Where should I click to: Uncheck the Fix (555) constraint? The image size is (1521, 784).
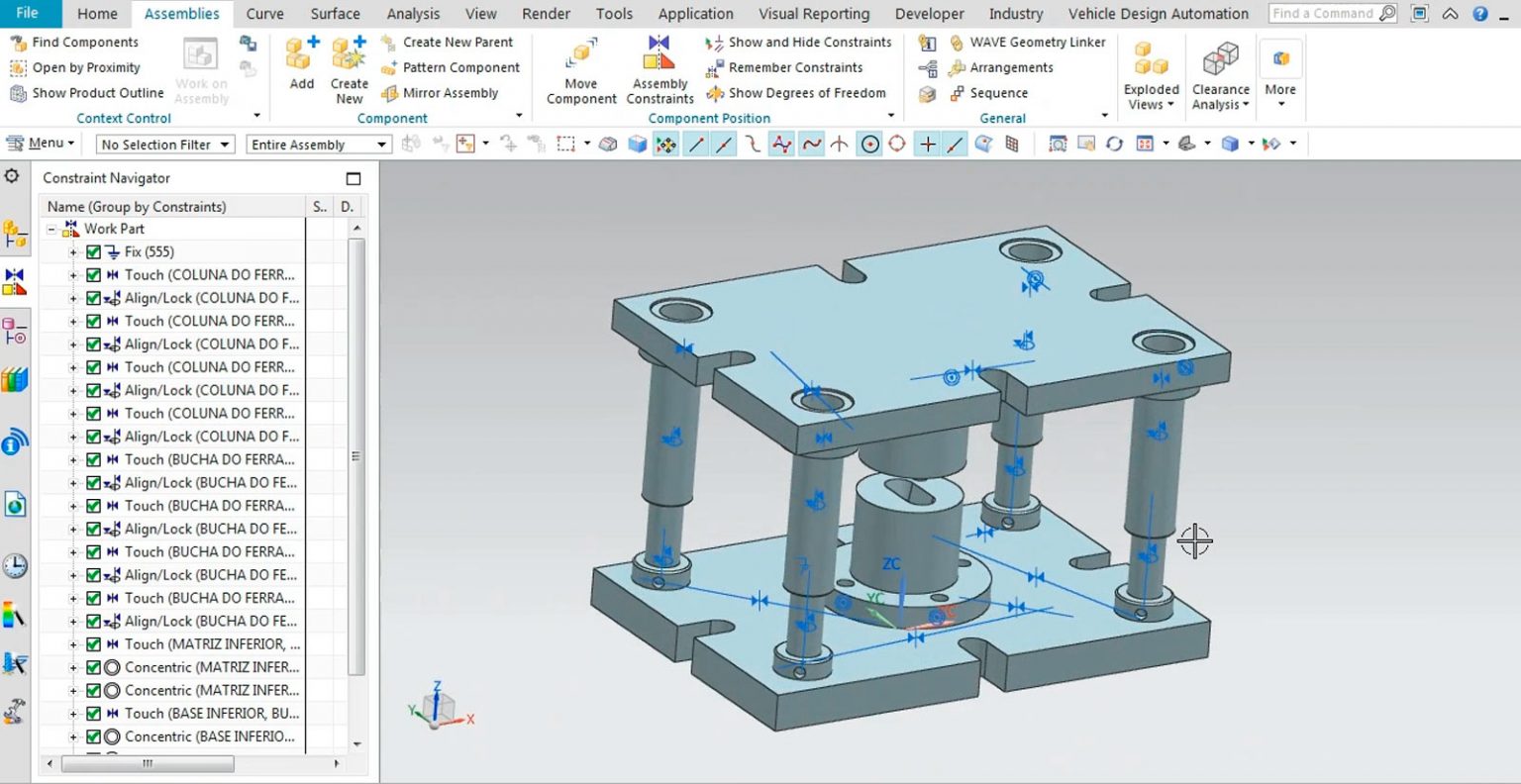tap(92, 251)
